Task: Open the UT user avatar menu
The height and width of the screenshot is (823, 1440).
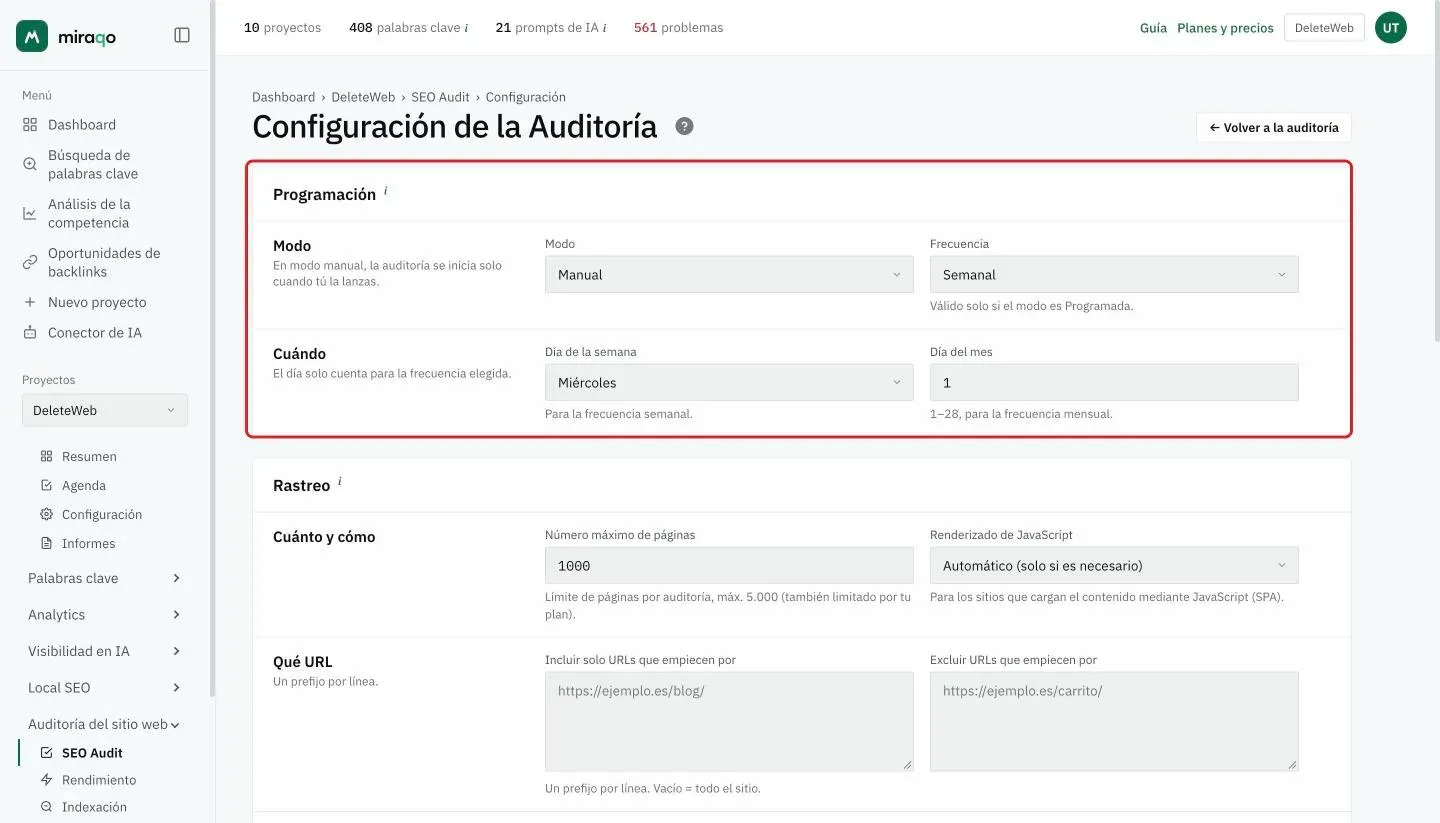Action: click(1391, 28)
